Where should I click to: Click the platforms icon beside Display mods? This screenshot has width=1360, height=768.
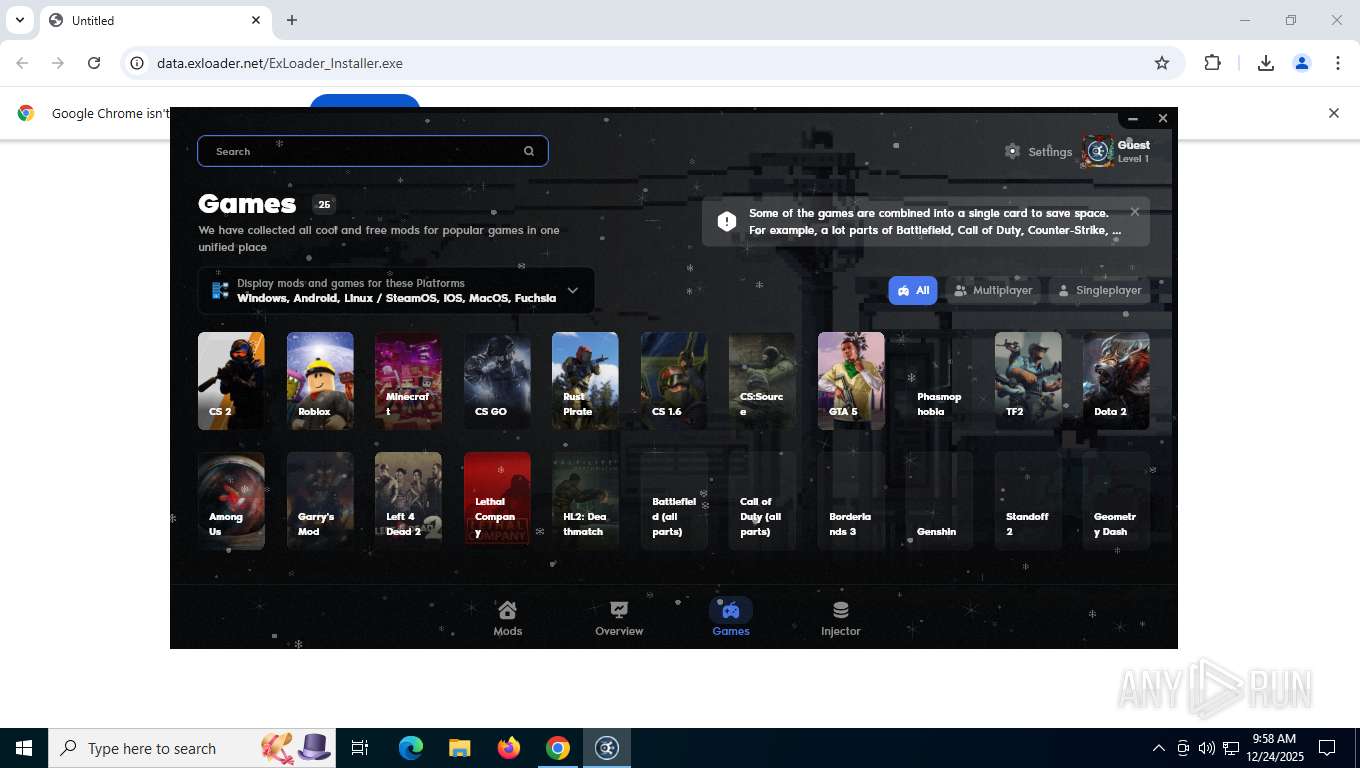point(220,291)
